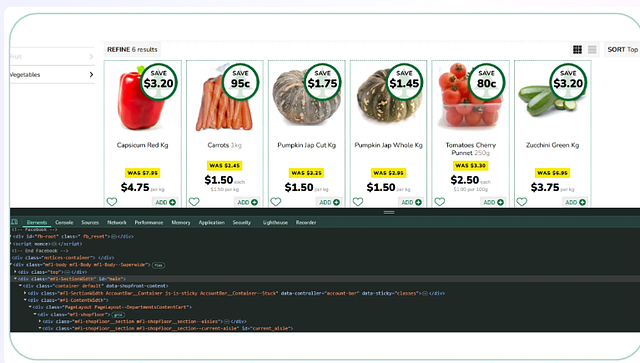The image size is (640, 363).
Task: Click the SAVE 80c badge
Action: click(x=487, y=82)
